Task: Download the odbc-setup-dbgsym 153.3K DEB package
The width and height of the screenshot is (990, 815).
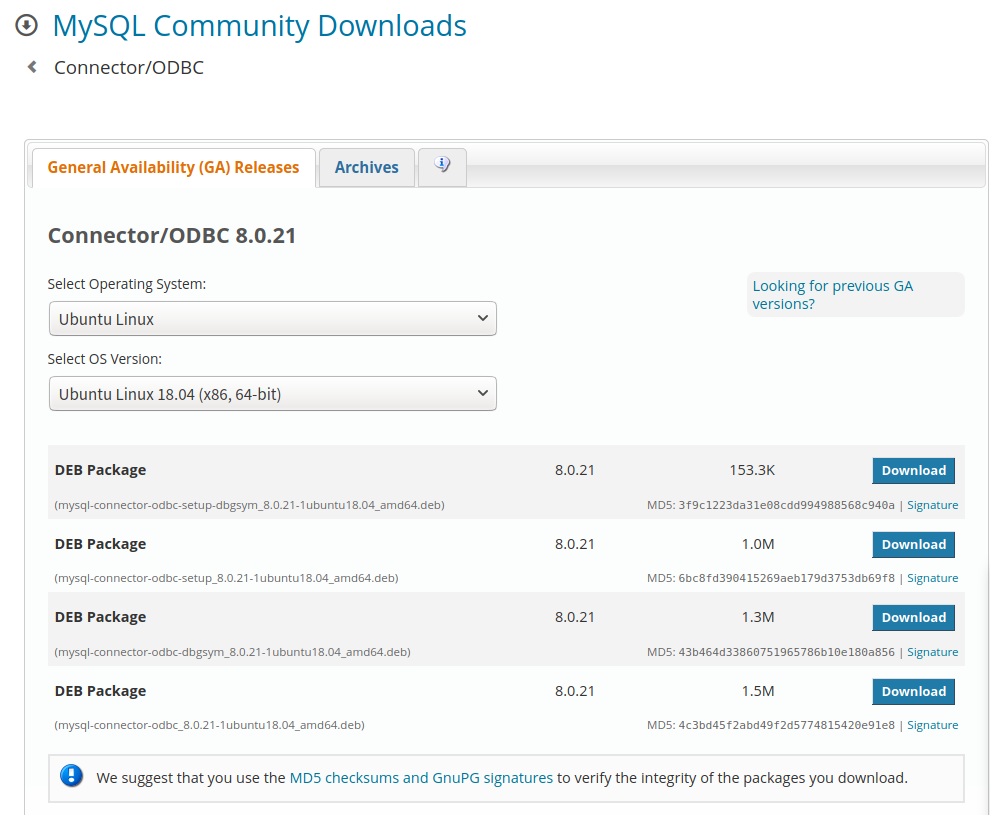Action: click(914, 470)
